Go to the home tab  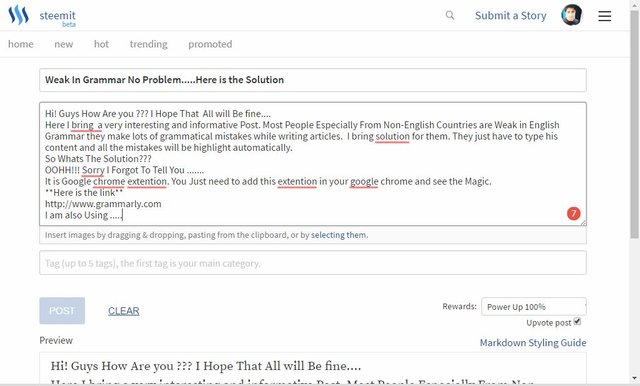click(21, 44)
